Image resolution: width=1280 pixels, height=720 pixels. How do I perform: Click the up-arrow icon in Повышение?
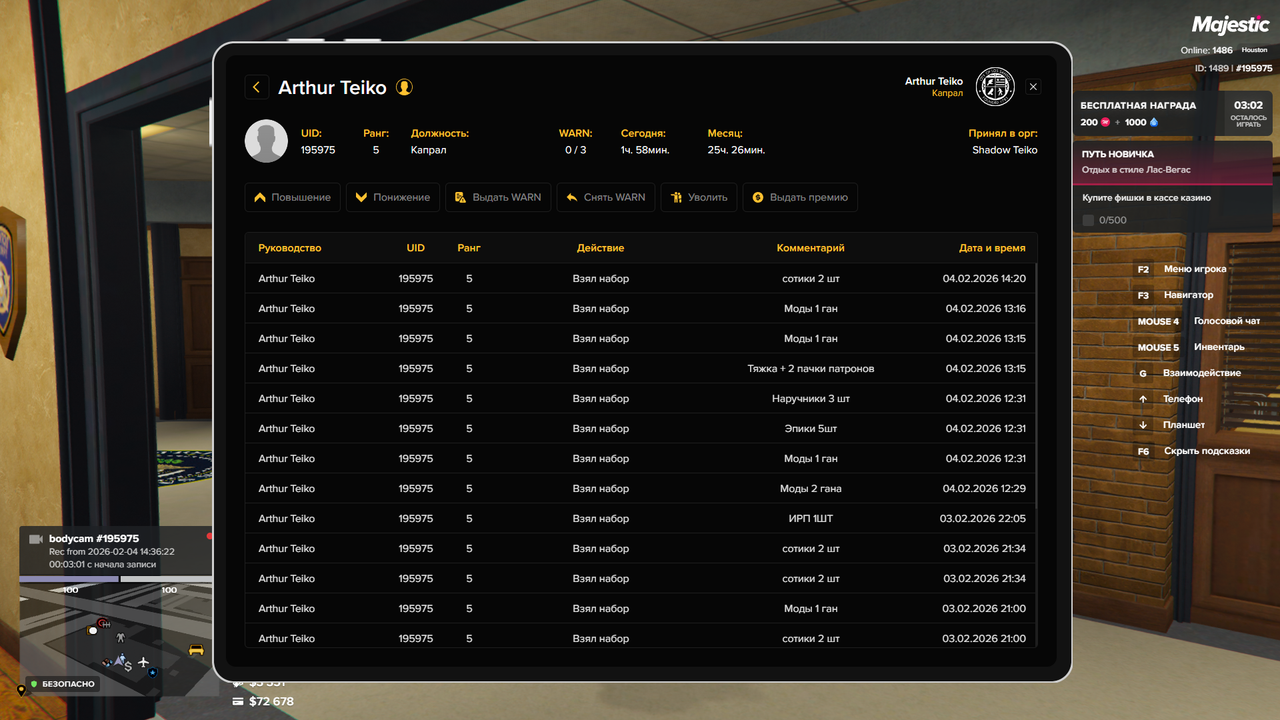coord(260,197)
